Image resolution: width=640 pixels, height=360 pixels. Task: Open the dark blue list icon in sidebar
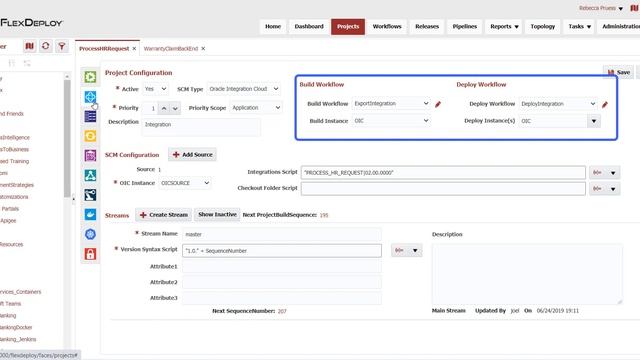point(90,116)
